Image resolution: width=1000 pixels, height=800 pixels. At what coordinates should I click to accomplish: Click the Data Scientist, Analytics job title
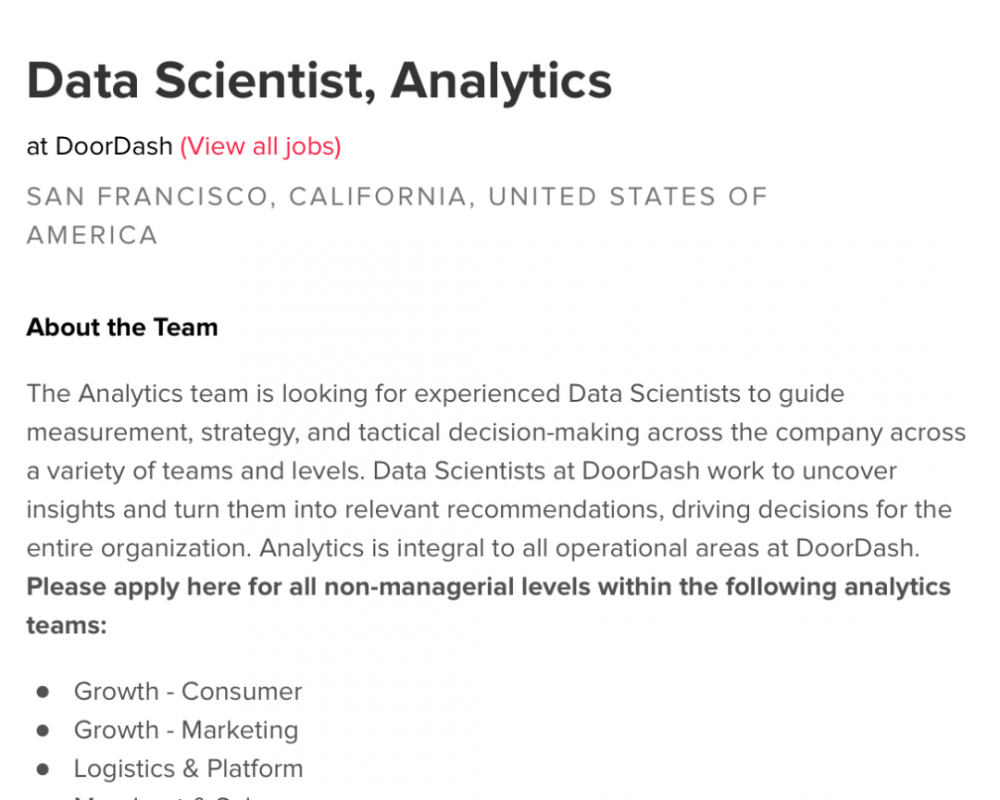coord(319,80)
